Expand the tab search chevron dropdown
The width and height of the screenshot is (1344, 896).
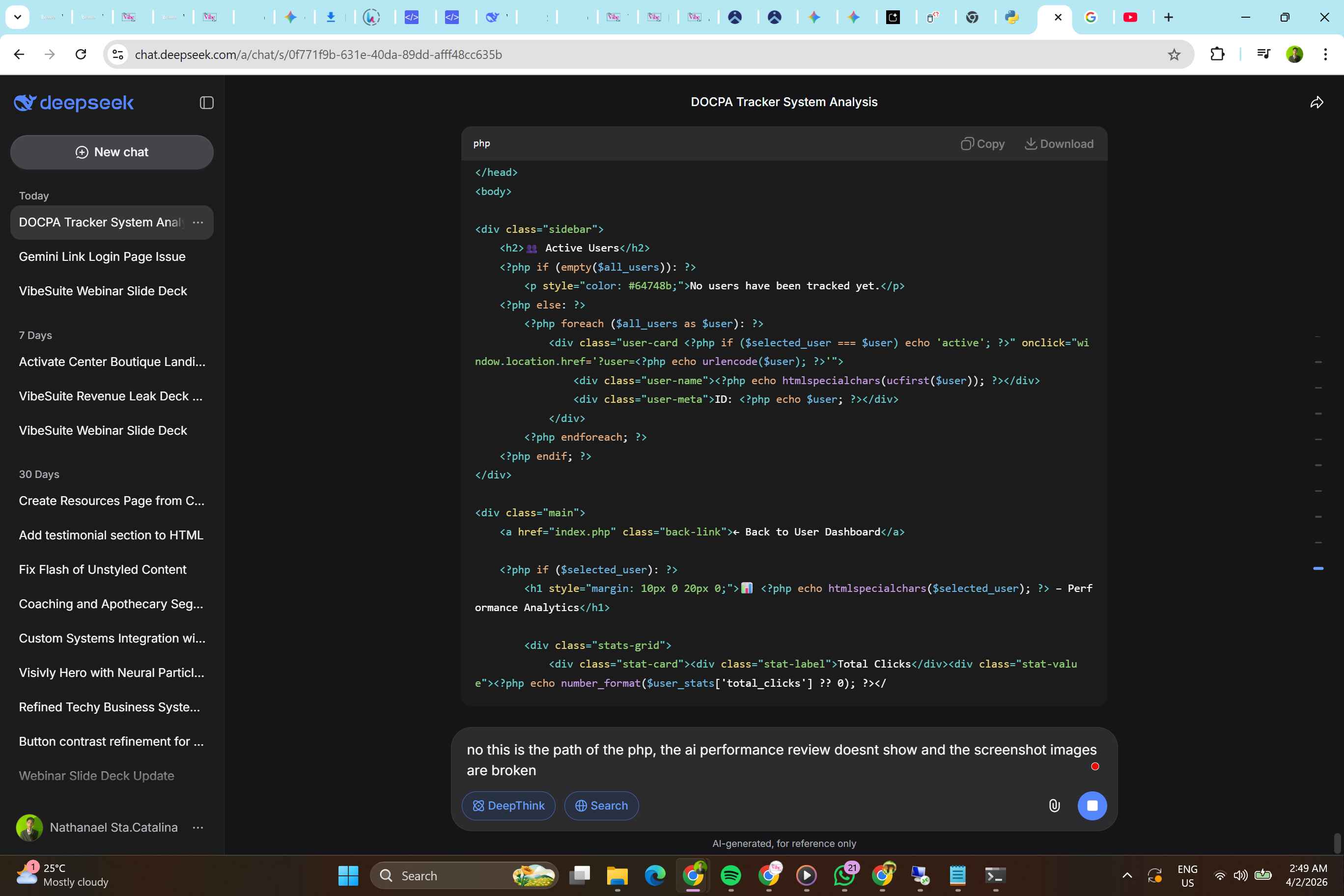(18, 17)
